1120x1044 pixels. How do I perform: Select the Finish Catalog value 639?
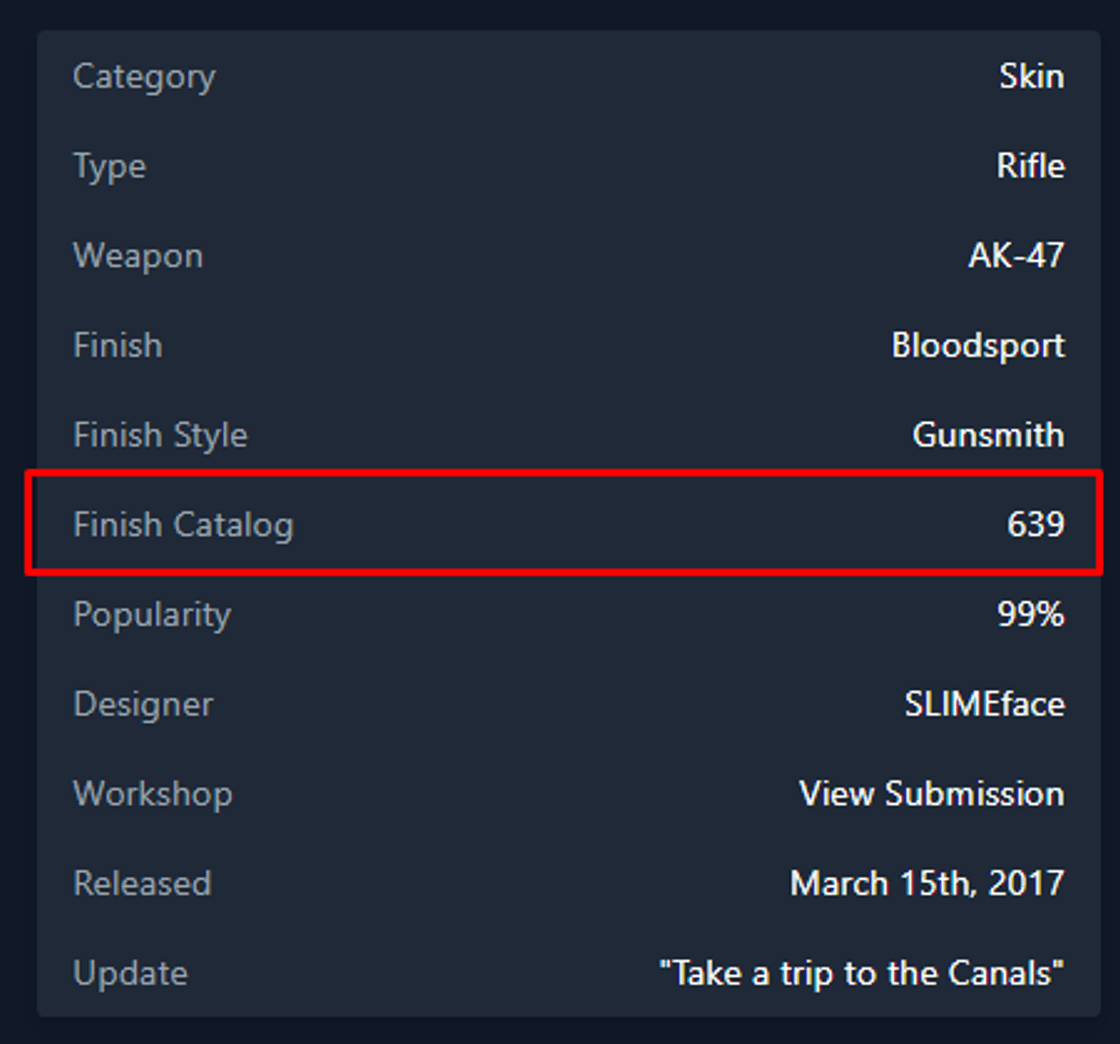coord(1037,525)
